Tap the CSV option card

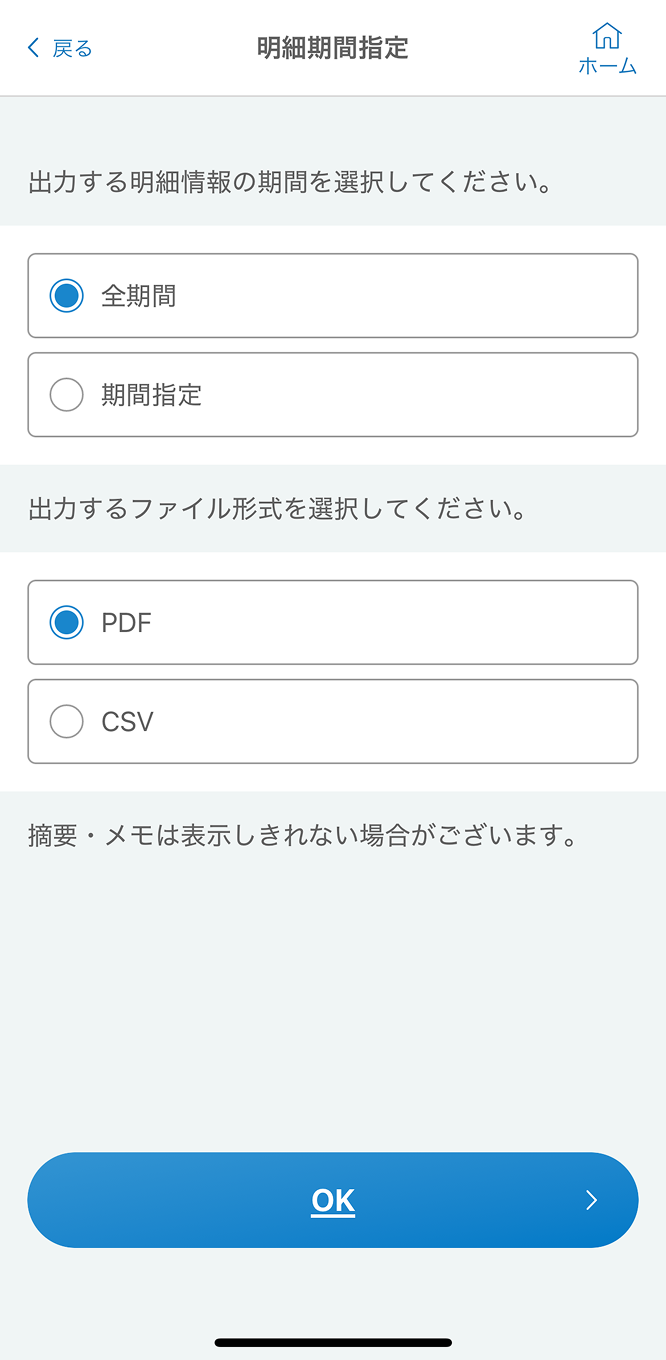point(333,721)
